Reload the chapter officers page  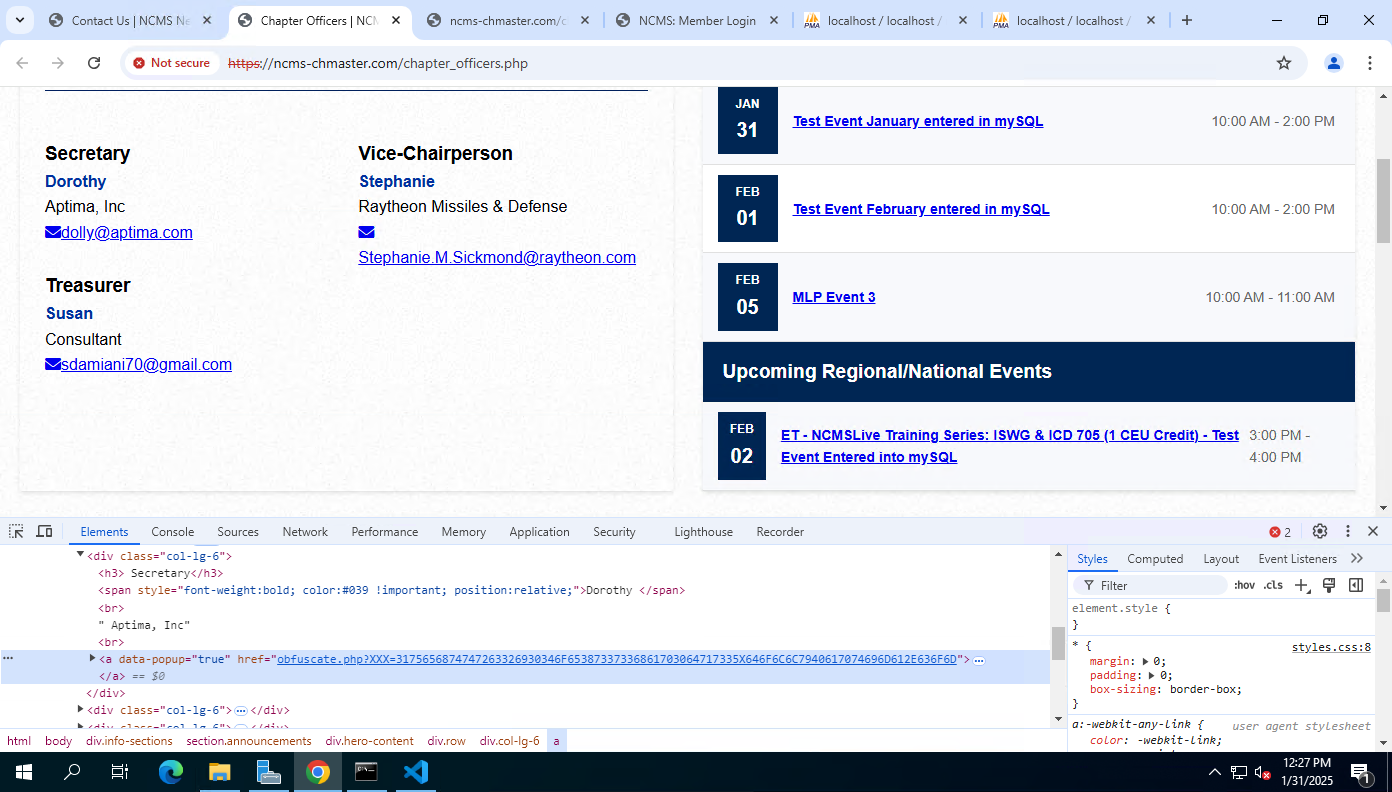(x=94, y=63)
